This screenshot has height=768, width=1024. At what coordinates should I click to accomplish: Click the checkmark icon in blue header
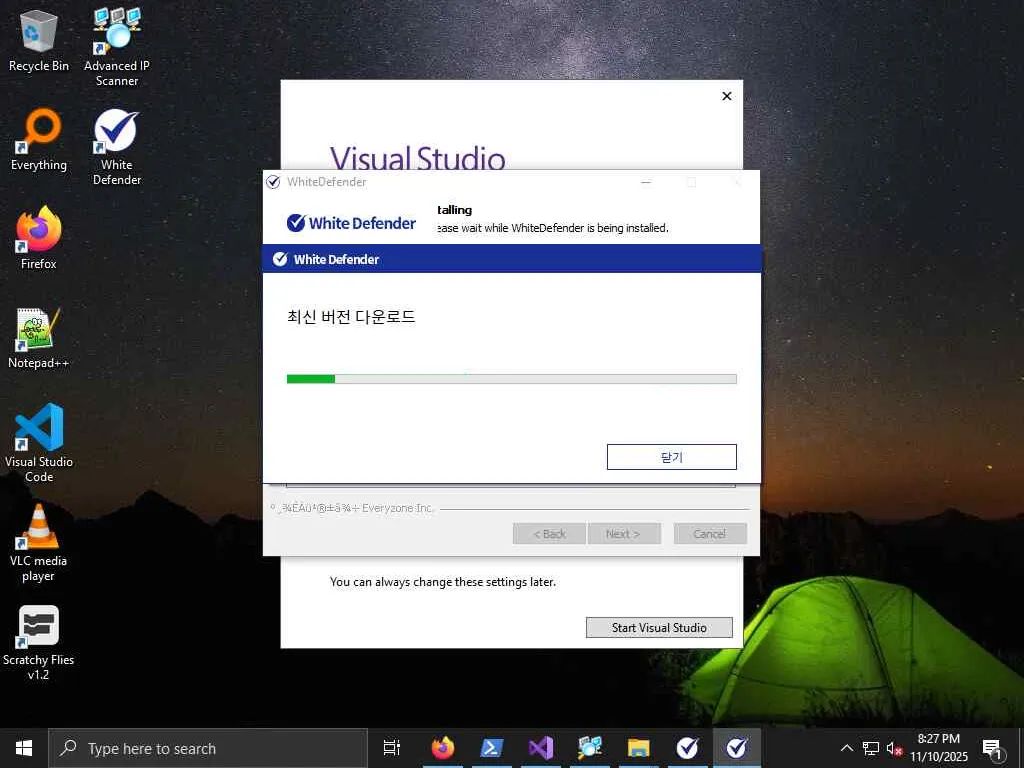[280, 259]
